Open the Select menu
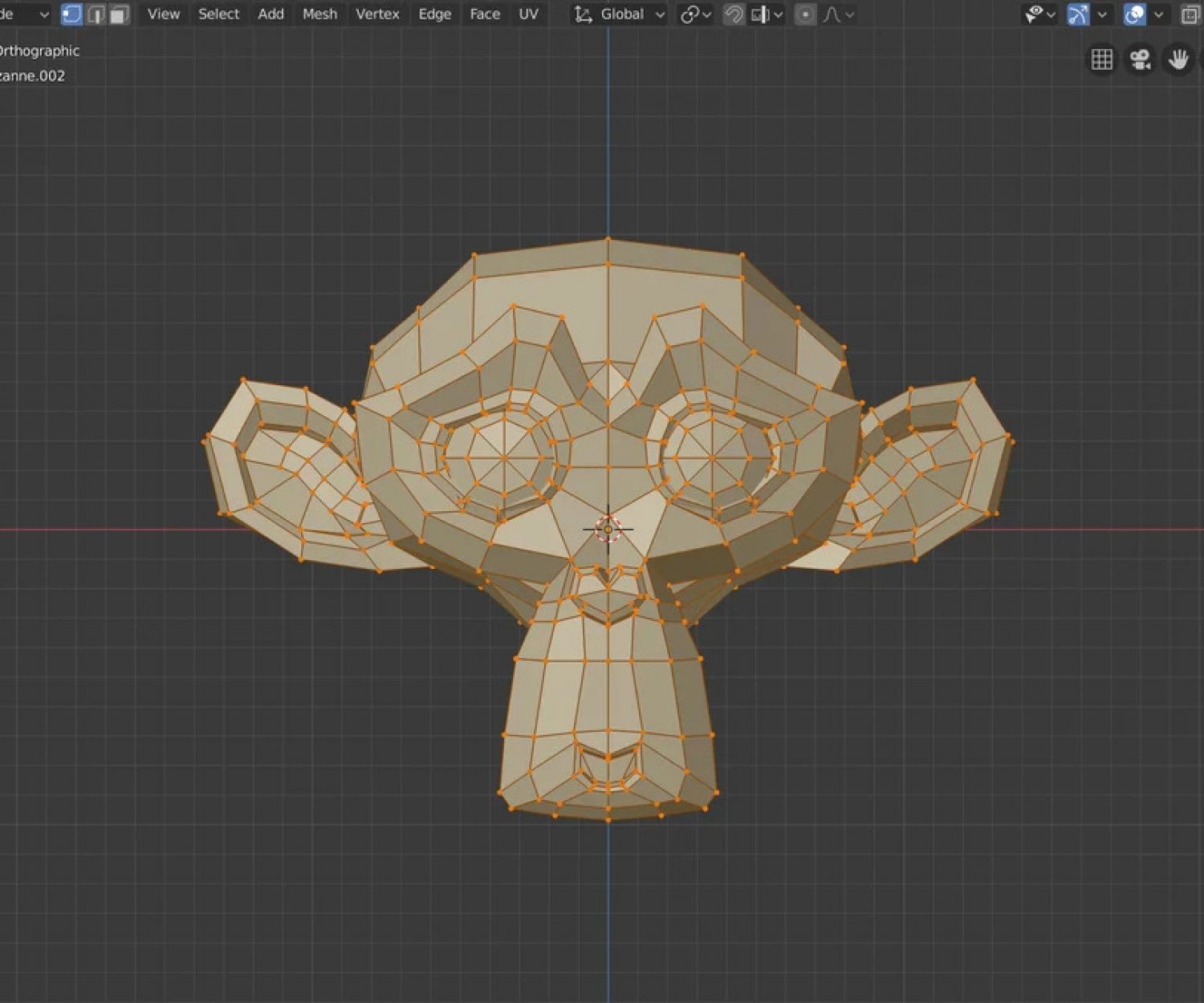The image size is (1204, 1003). [x=218, y=14]
